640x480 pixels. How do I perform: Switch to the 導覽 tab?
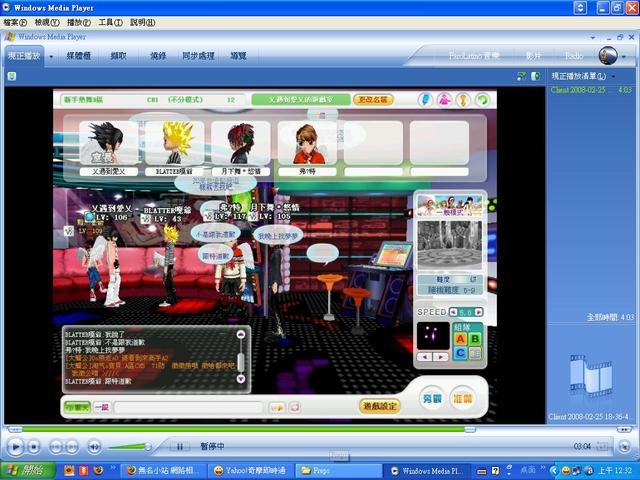click(238, 56)
